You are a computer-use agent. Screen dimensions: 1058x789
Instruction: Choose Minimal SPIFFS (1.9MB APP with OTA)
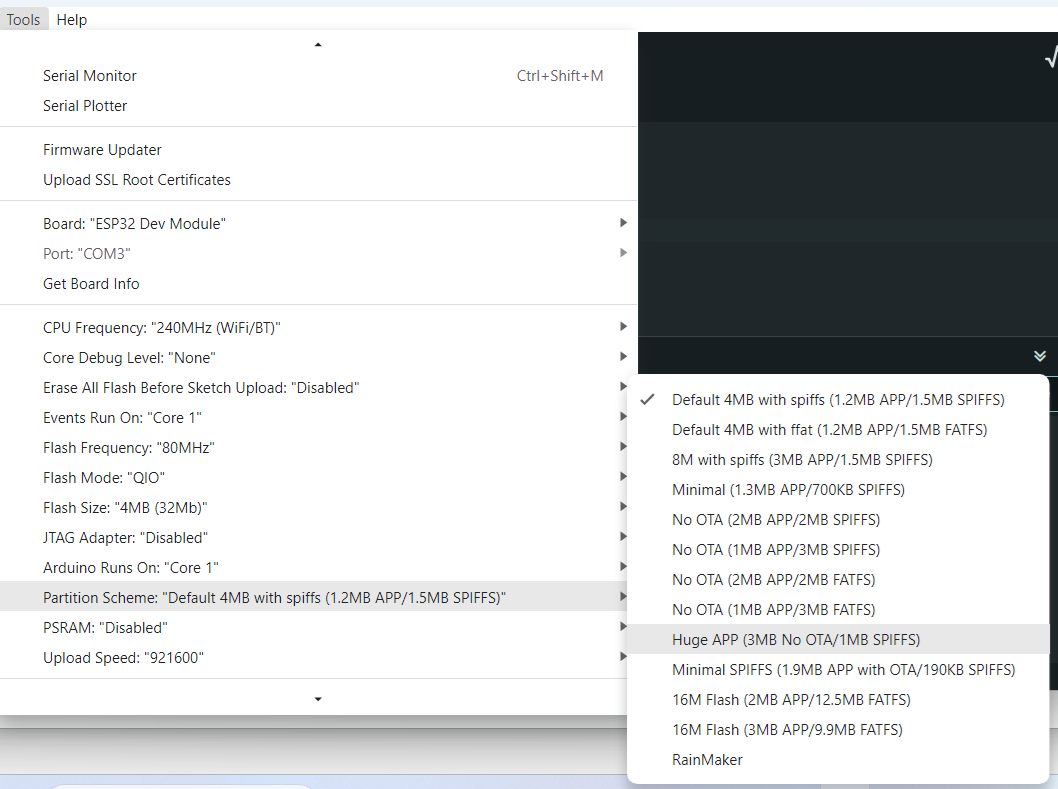pos(838,670)
